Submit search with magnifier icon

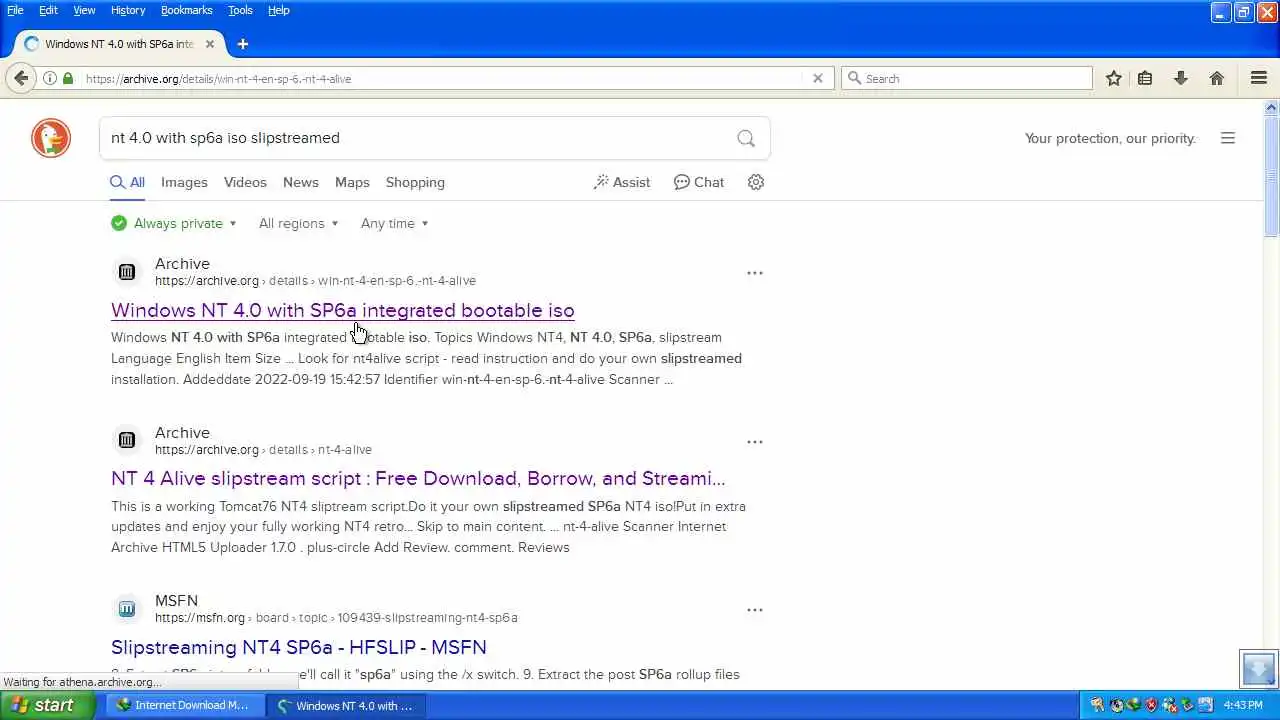coord(746,138)
